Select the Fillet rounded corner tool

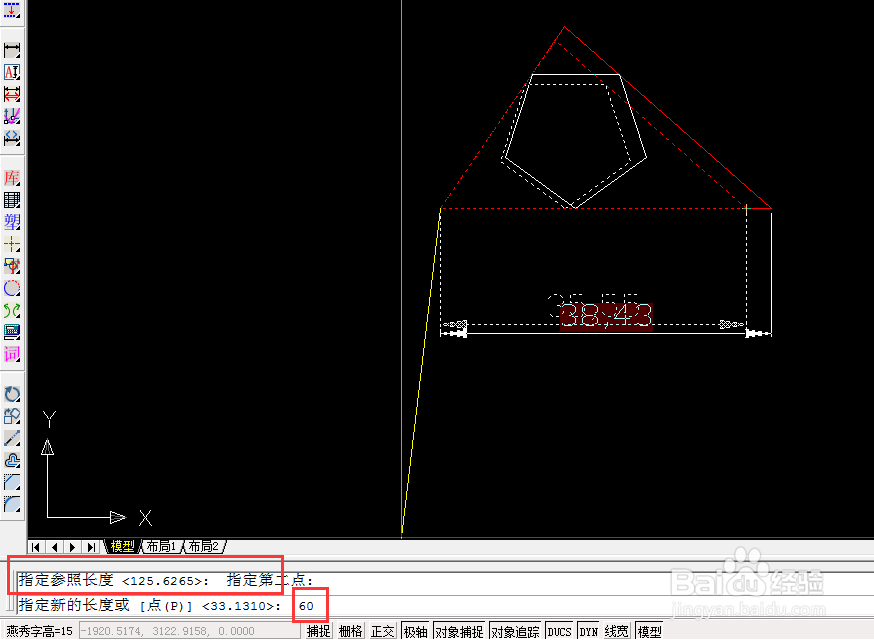12,504
